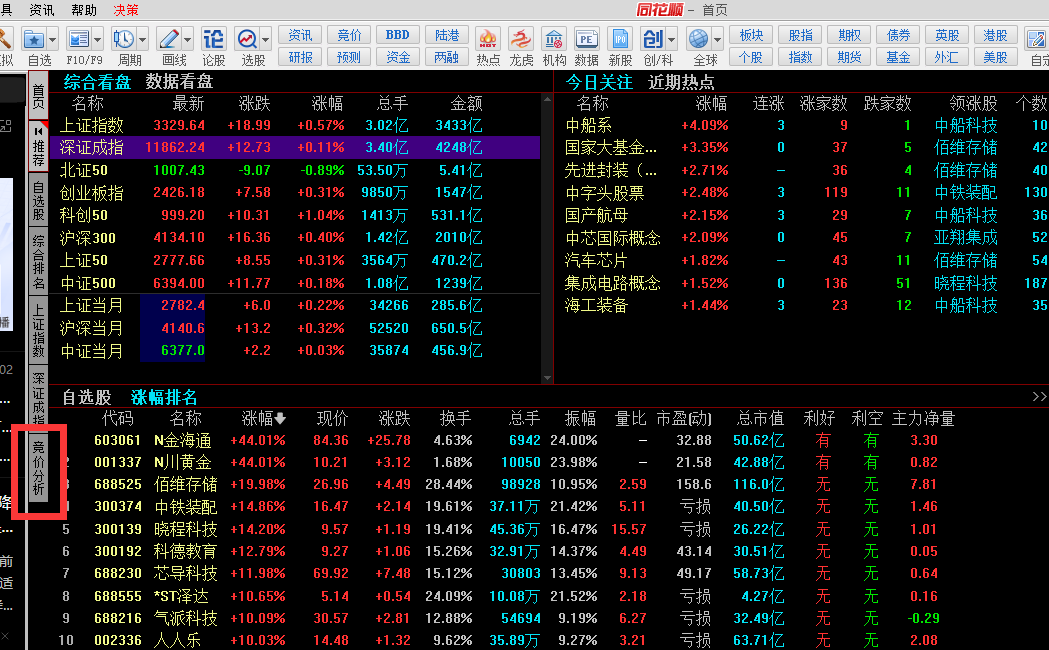Viewport: 1049px width, 650px height.
Task: Switch to the 数据看盘 tab
Action: (179, 82)
